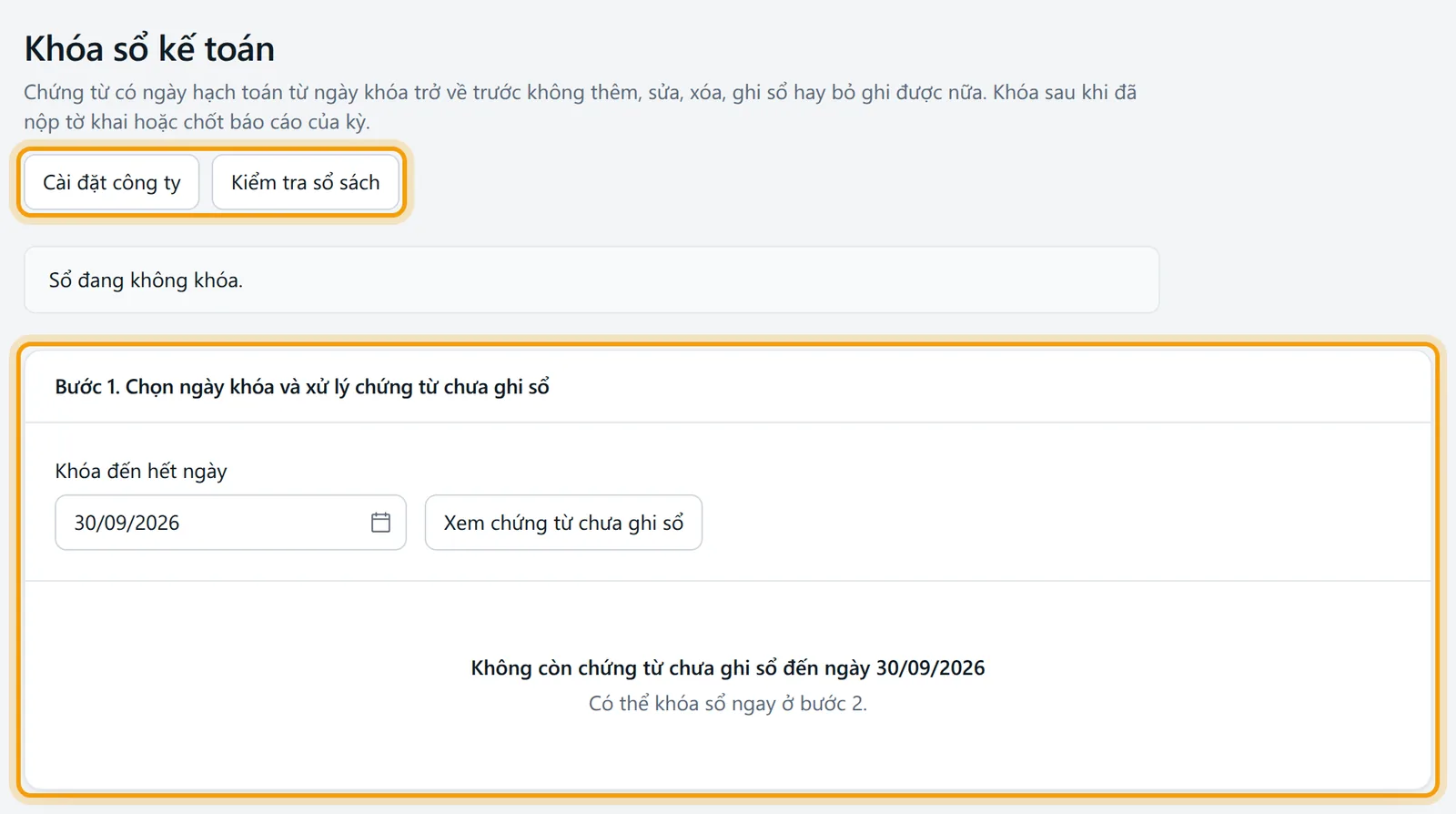Open 'Kiểm tra sổ sách' button
Image resolution: width=1456 pixels, height=814 pixels.
click(306, 183)
